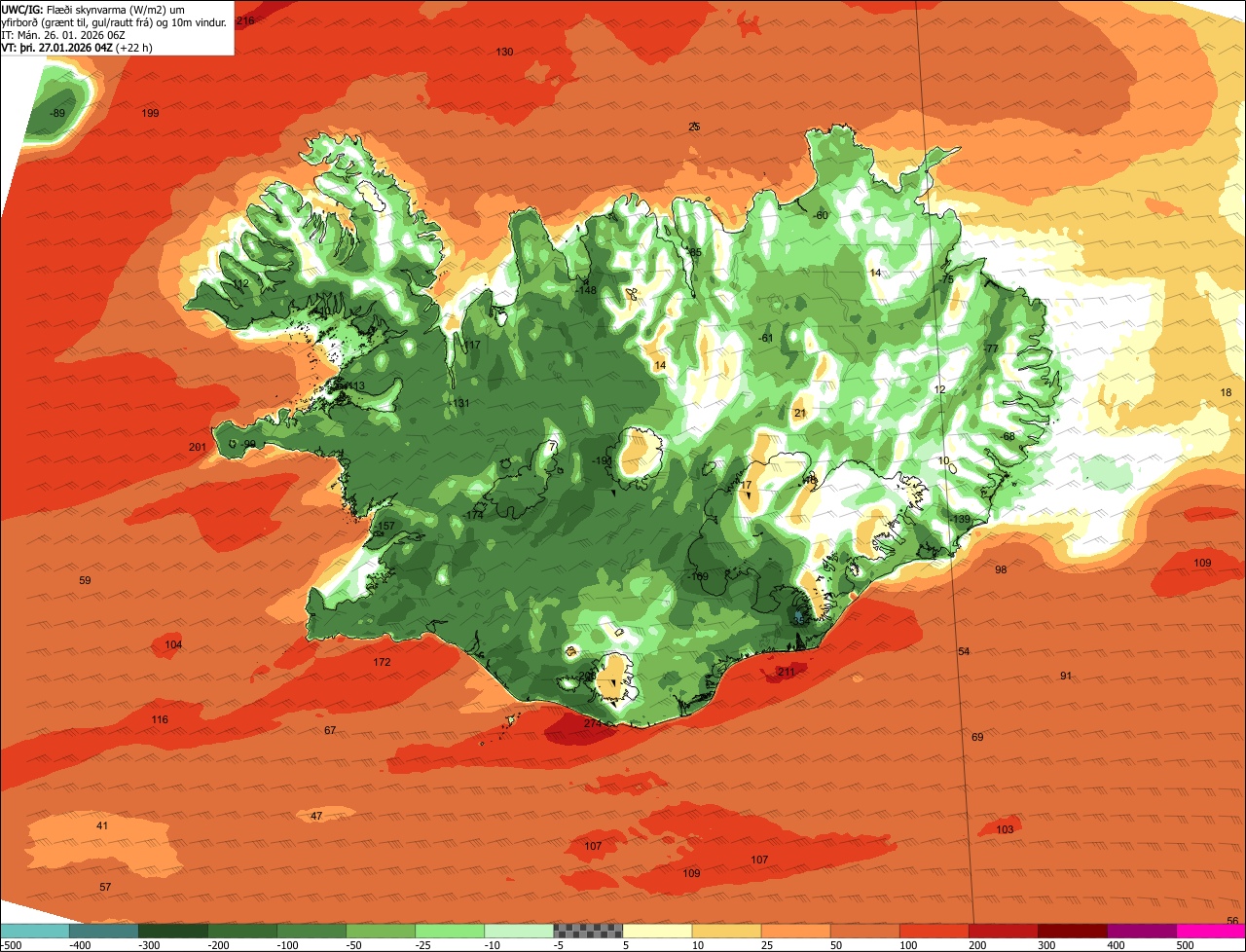Screen dimensions: 1246x952
Task: Select the -100 to -50 green legend swatch
Action: (x=311, y=931)
